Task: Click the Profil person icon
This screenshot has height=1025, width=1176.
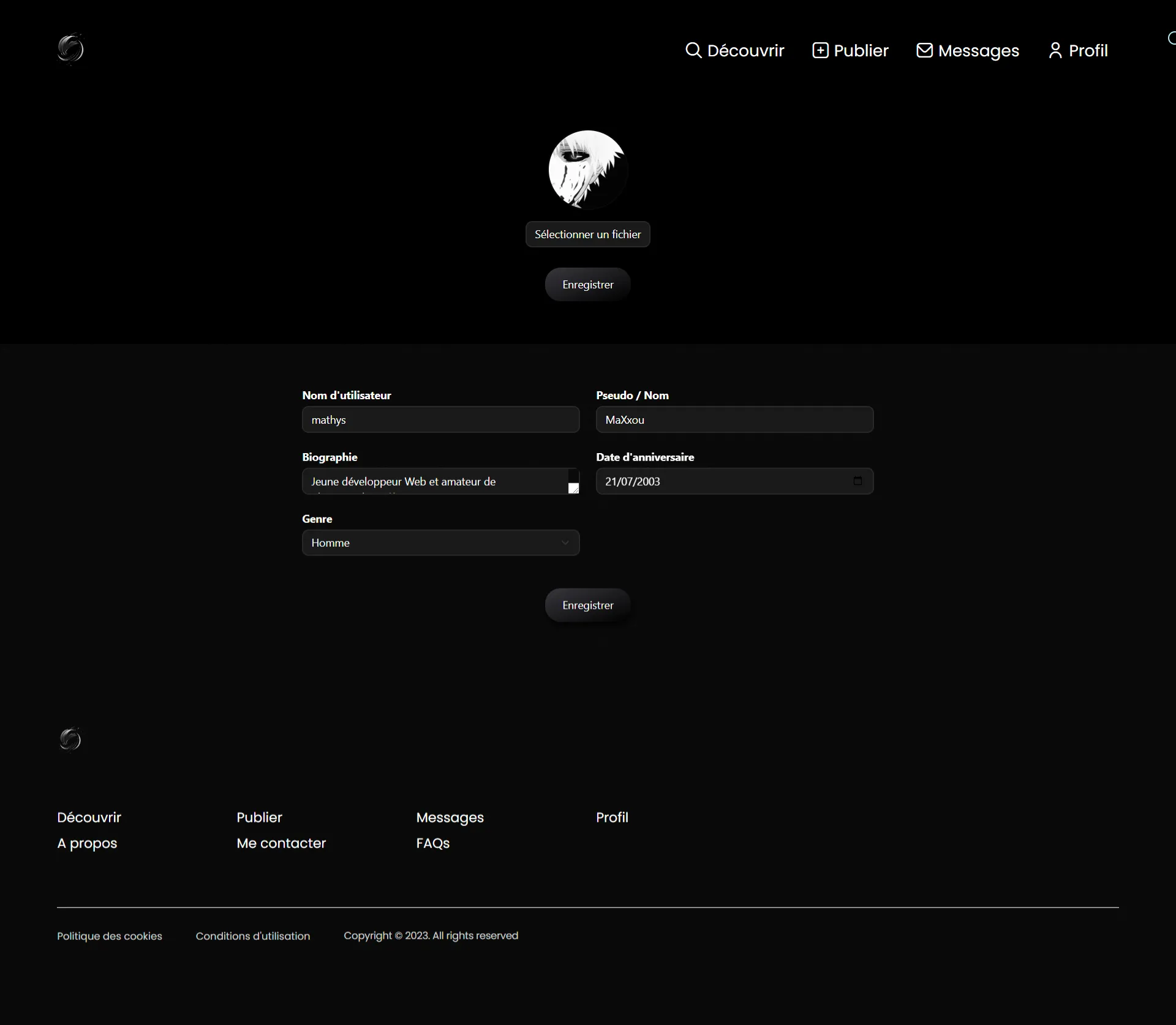Action: click(1055, 50)
